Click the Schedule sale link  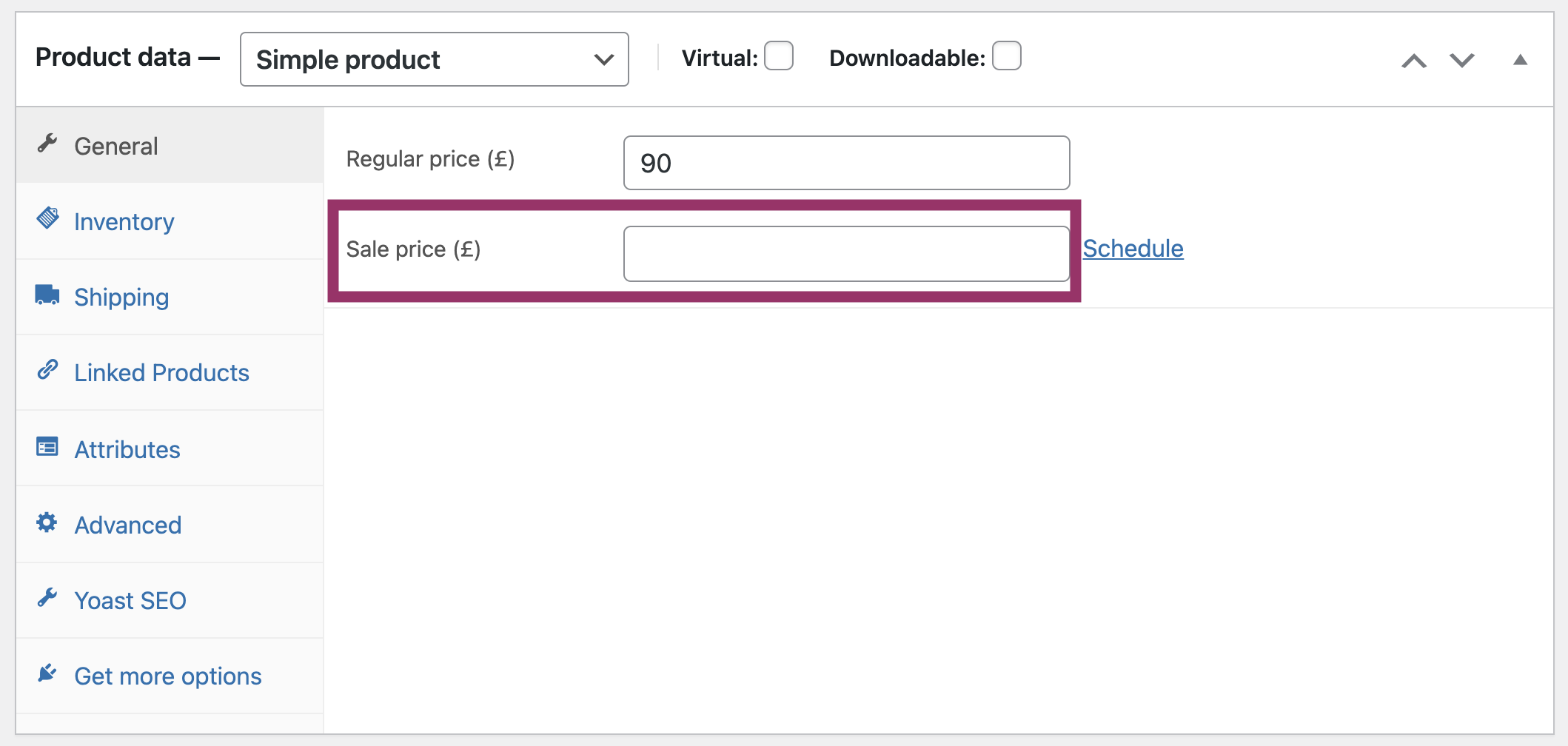point(1133,249)
